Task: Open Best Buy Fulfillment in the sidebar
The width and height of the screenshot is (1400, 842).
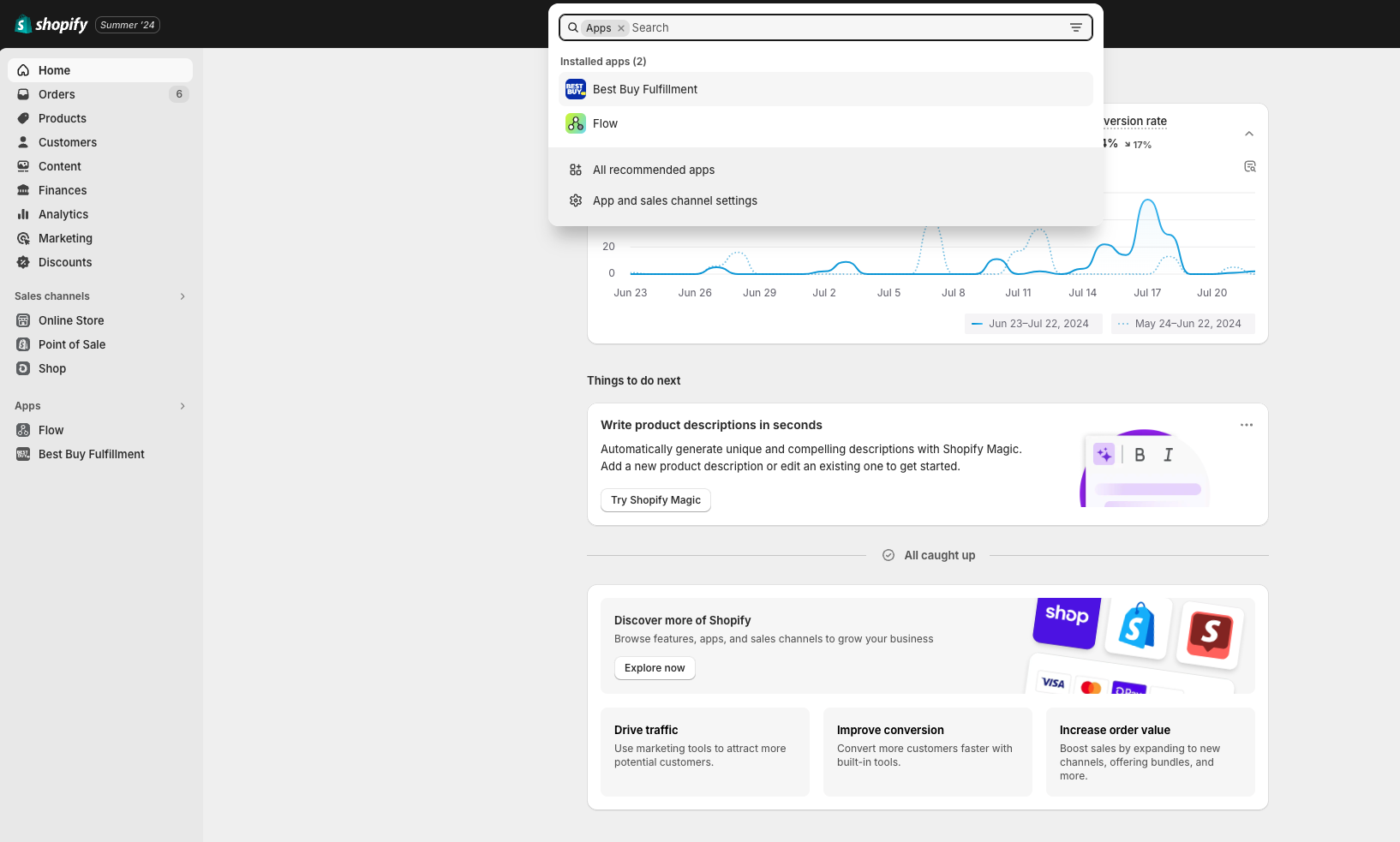Action: [x=100, y=454]
